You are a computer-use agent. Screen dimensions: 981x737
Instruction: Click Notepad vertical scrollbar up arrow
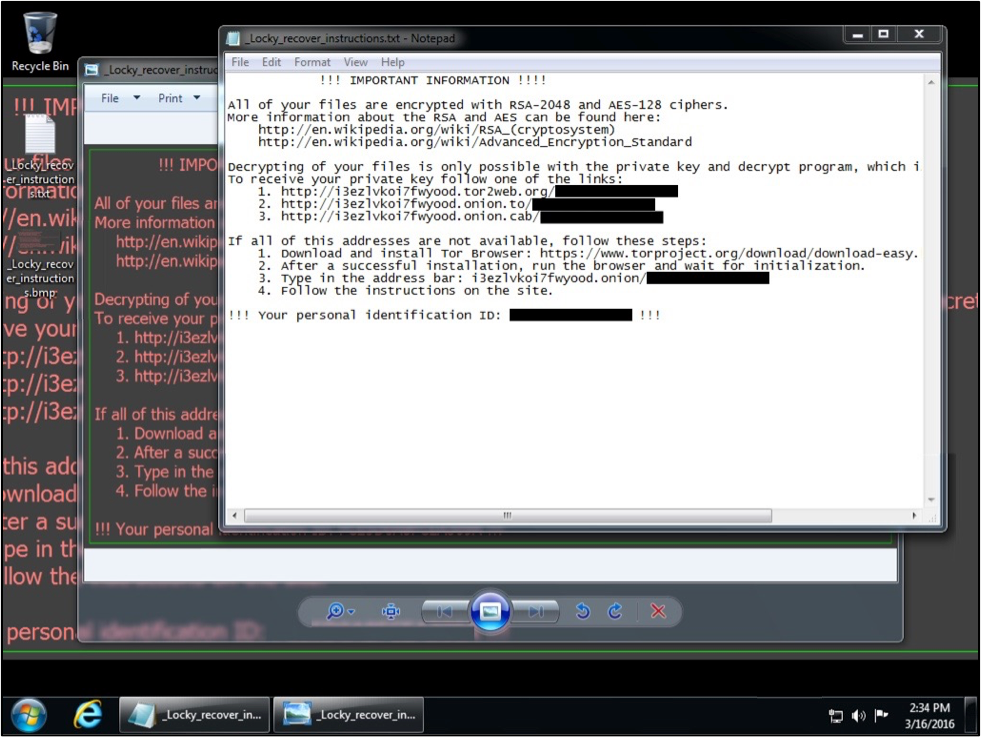(x=931, y=82)
